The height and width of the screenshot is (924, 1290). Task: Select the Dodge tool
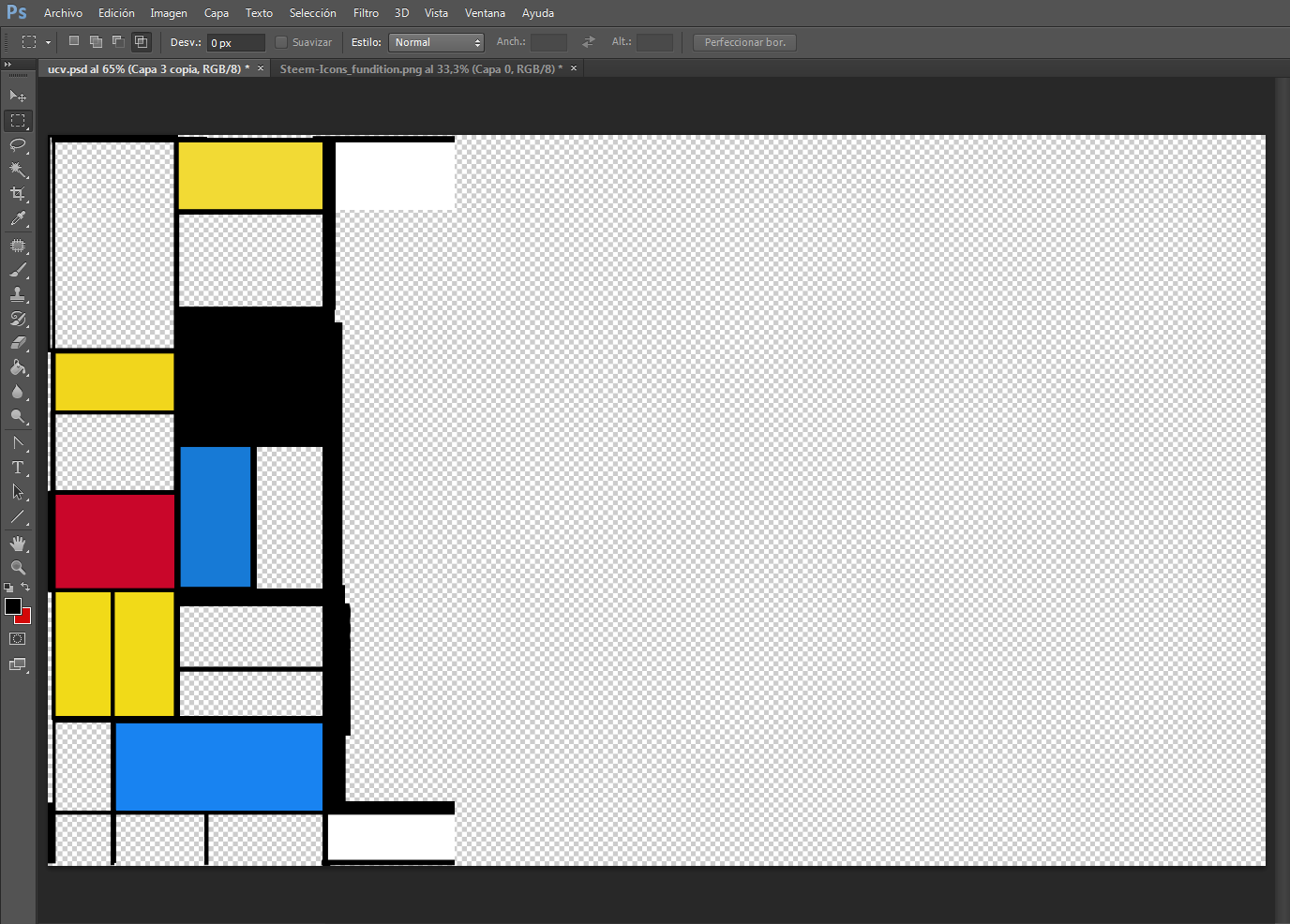click(x=18, y=416)
